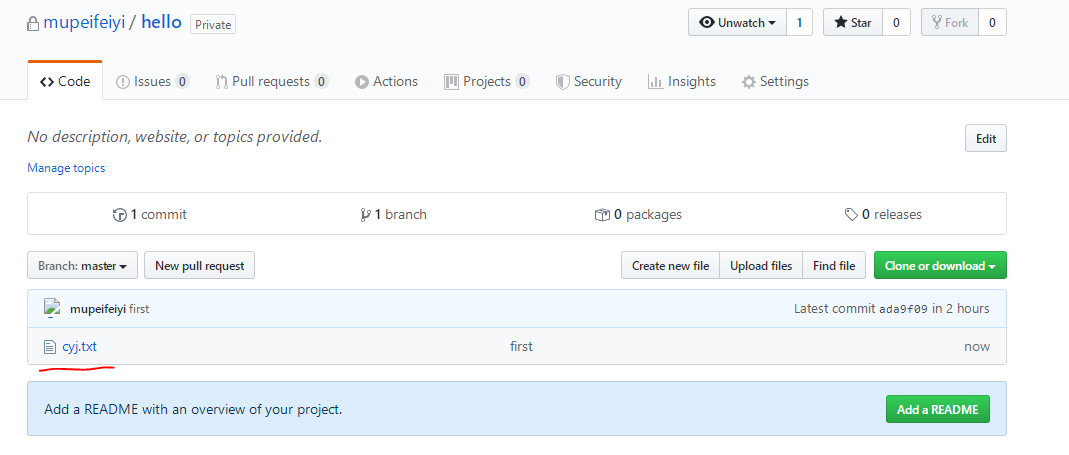The height and width of the screenshot is (455, 1069).
Task: Open the Pull requests tab
Action: 272,82
